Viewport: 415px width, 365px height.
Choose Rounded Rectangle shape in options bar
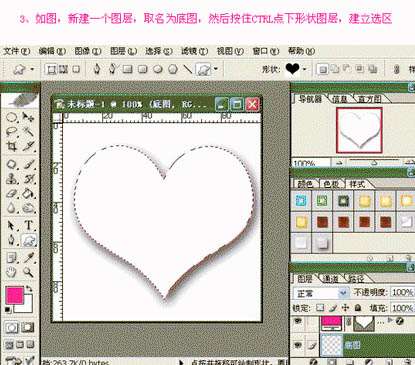coord(143,69)
